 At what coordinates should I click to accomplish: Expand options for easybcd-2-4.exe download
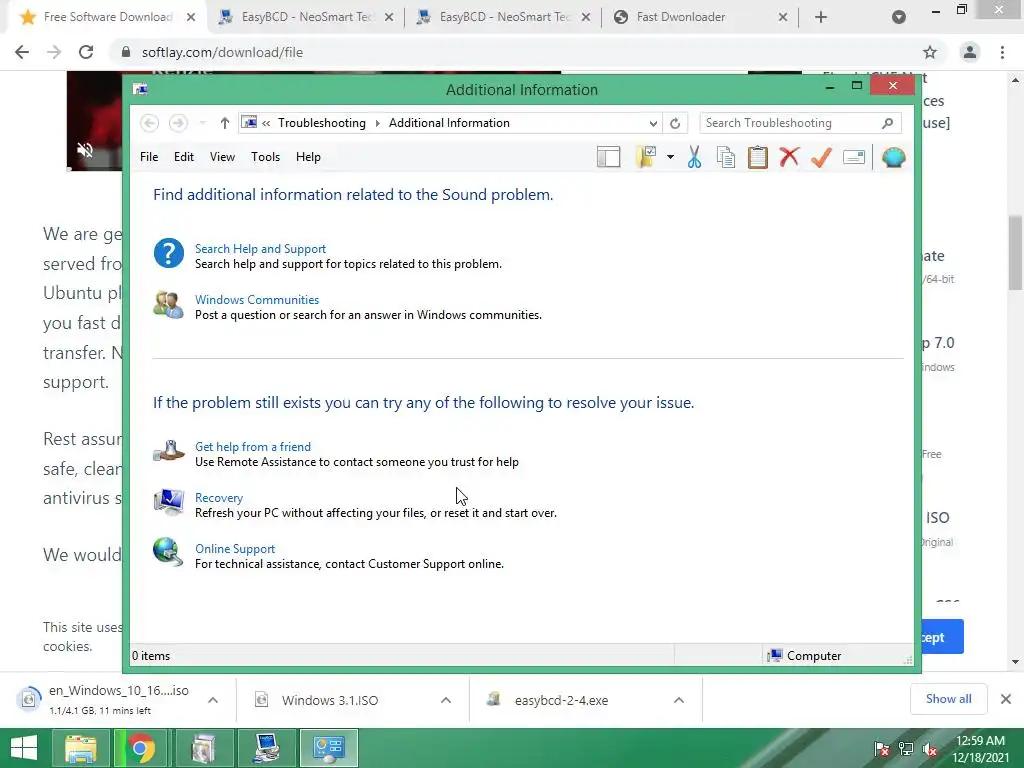679,699
